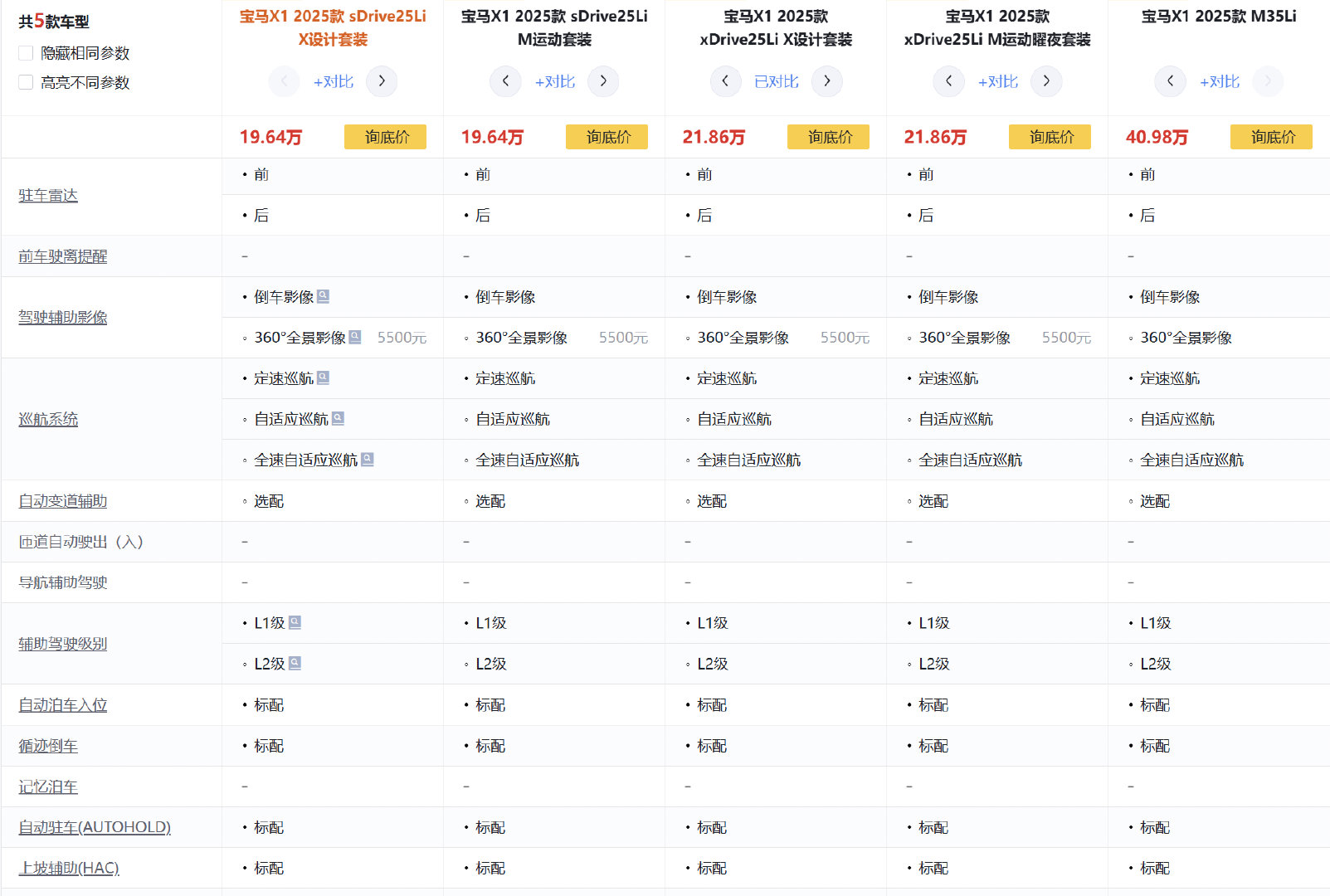Click 询底价 for sDrive25Li M运动套装
Viewport: 1330px width, 896px height.
click(607, 137)
